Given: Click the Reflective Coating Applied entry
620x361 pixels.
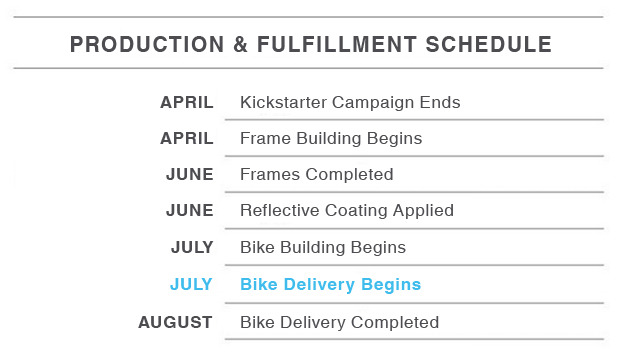Looking at the screenshot, I should 347,210.
